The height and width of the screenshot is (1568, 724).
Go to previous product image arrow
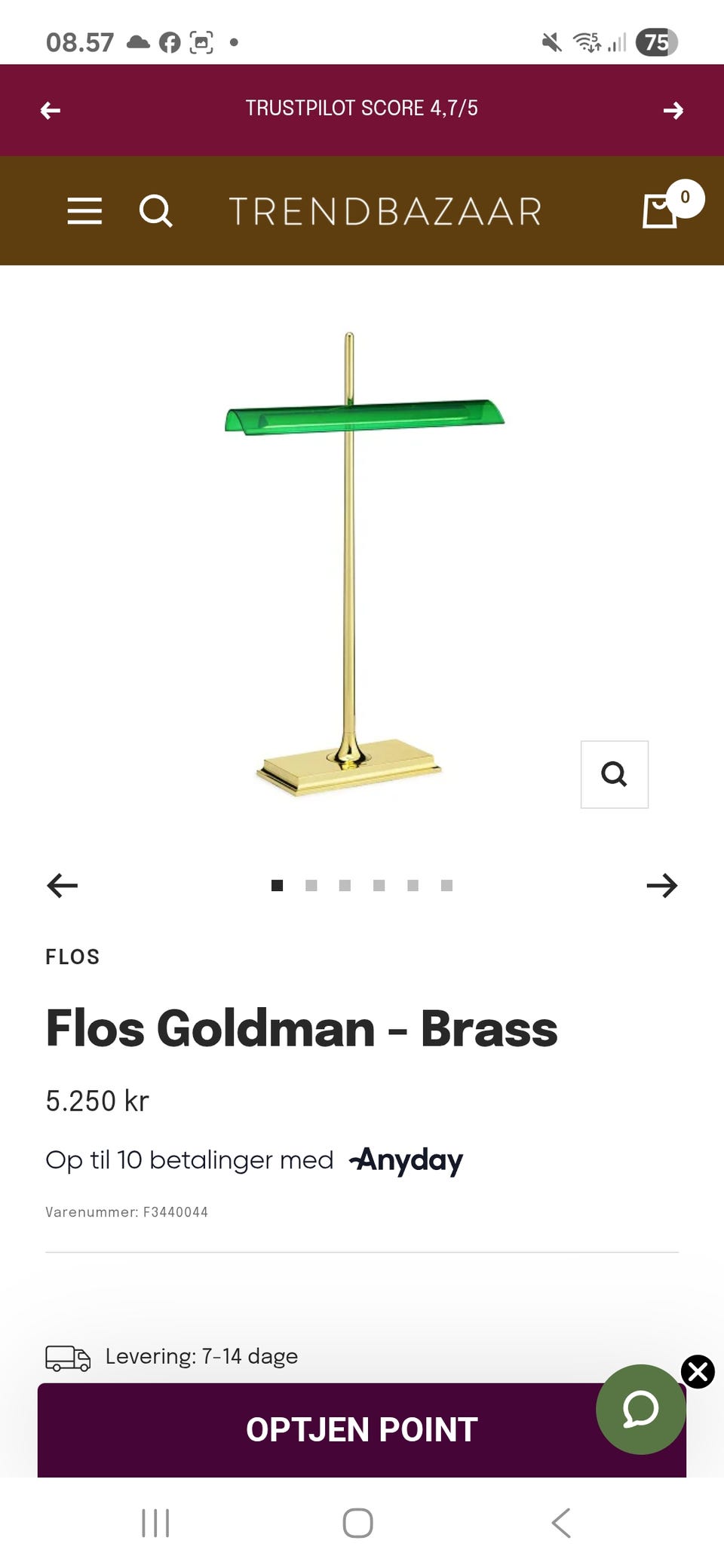(62, 885)
